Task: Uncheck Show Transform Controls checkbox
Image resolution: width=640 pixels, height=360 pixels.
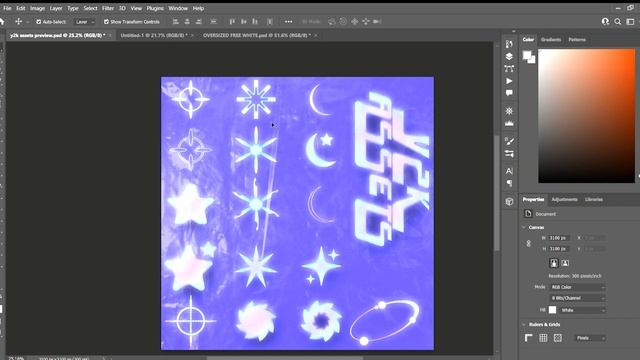Action: [x=106, y=22]
